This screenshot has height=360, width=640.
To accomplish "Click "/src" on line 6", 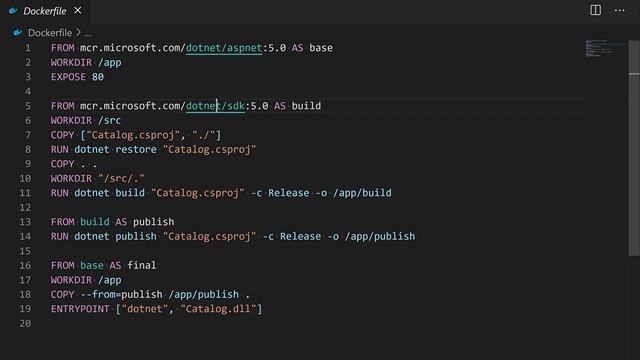I will [x=109, y=120].
